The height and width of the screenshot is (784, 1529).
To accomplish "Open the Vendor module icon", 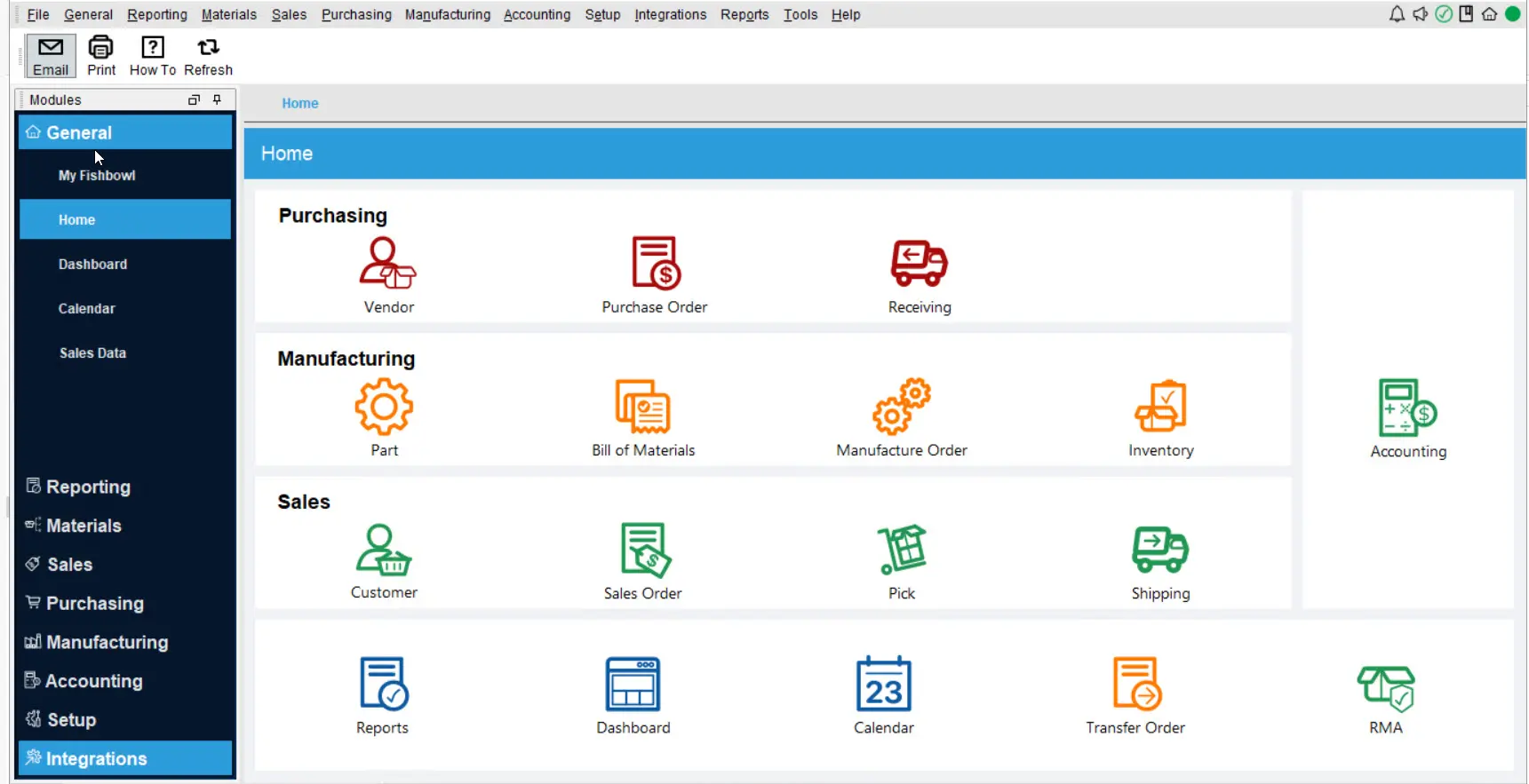I will (x=387, y=264).
